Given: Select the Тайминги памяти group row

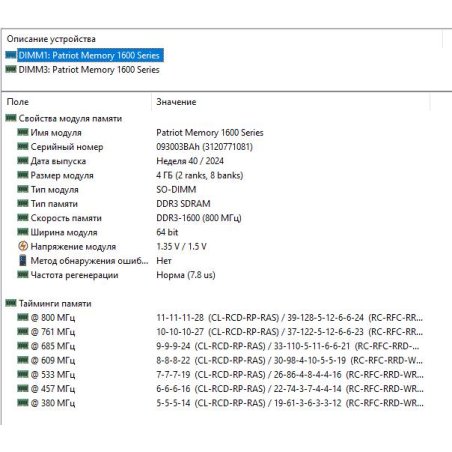Looking at the screenshot, I should coord(55,304).
